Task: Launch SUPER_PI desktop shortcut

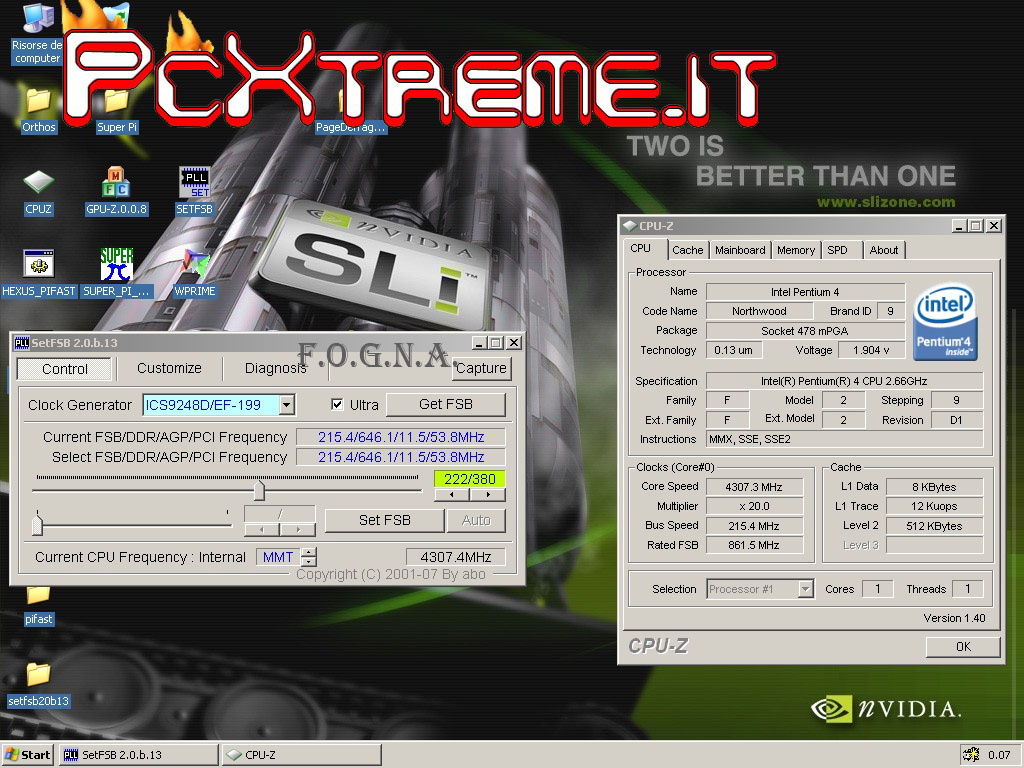Action: [x=116, y=274]
